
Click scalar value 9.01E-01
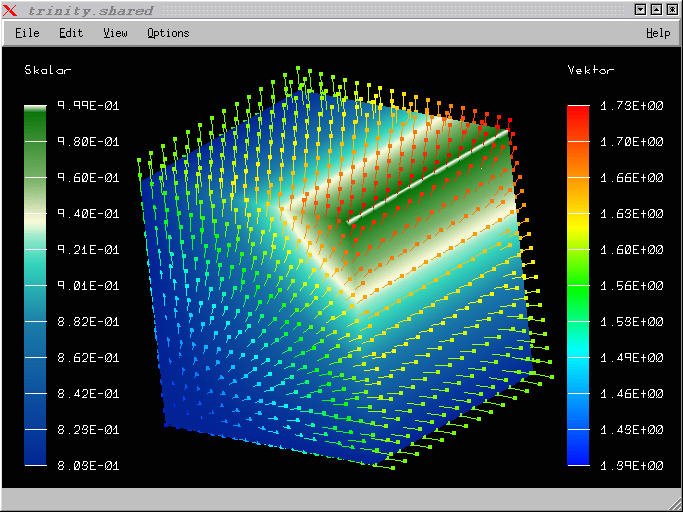(x=88, y=286)
